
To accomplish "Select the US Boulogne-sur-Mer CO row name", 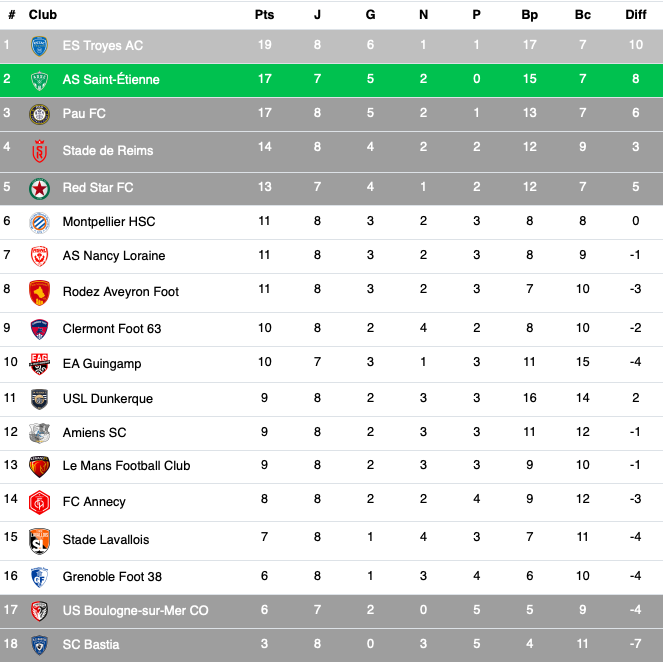I will [135, 610].
